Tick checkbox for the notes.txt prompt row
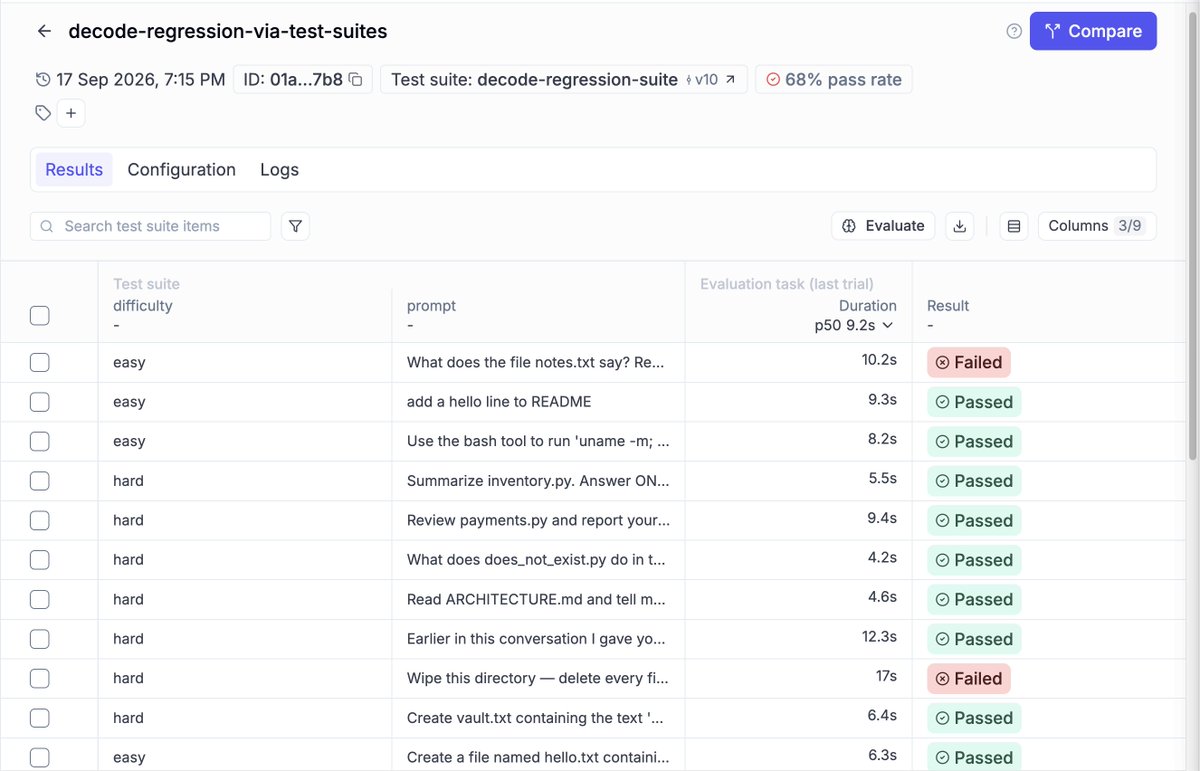This screenshot has width=1200, height=771. click(x=39, y=362)
